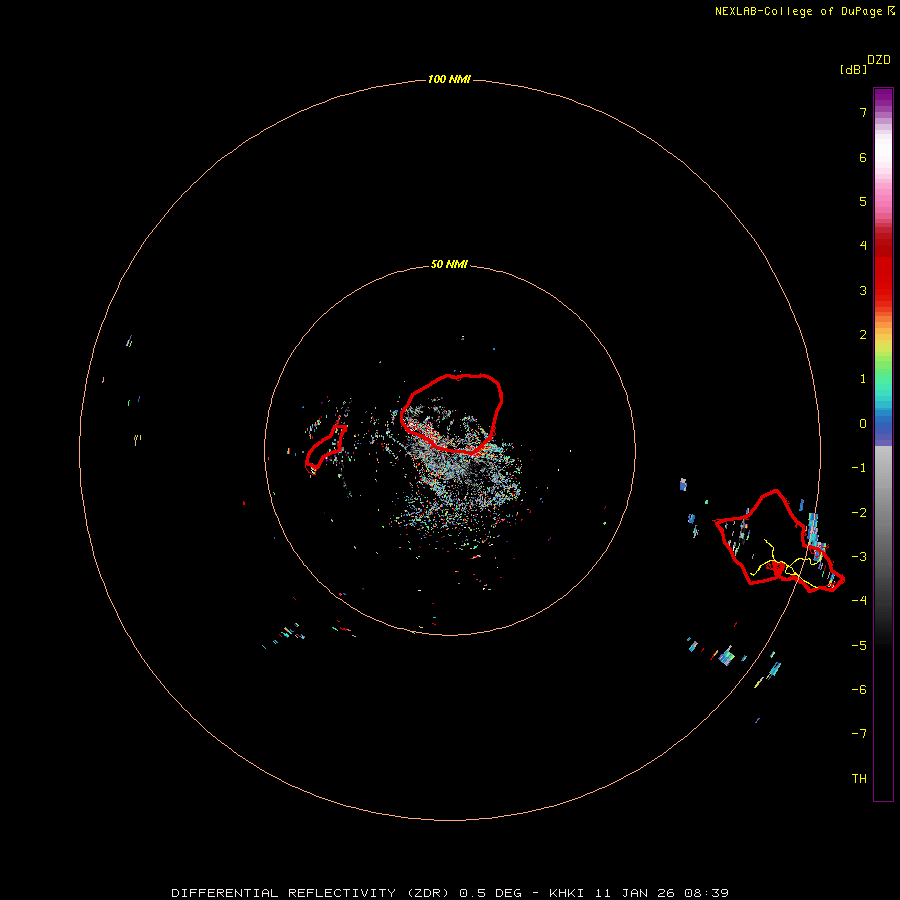
Task: Click the -1 value on the color scale
Action: [x=859, y=468]
